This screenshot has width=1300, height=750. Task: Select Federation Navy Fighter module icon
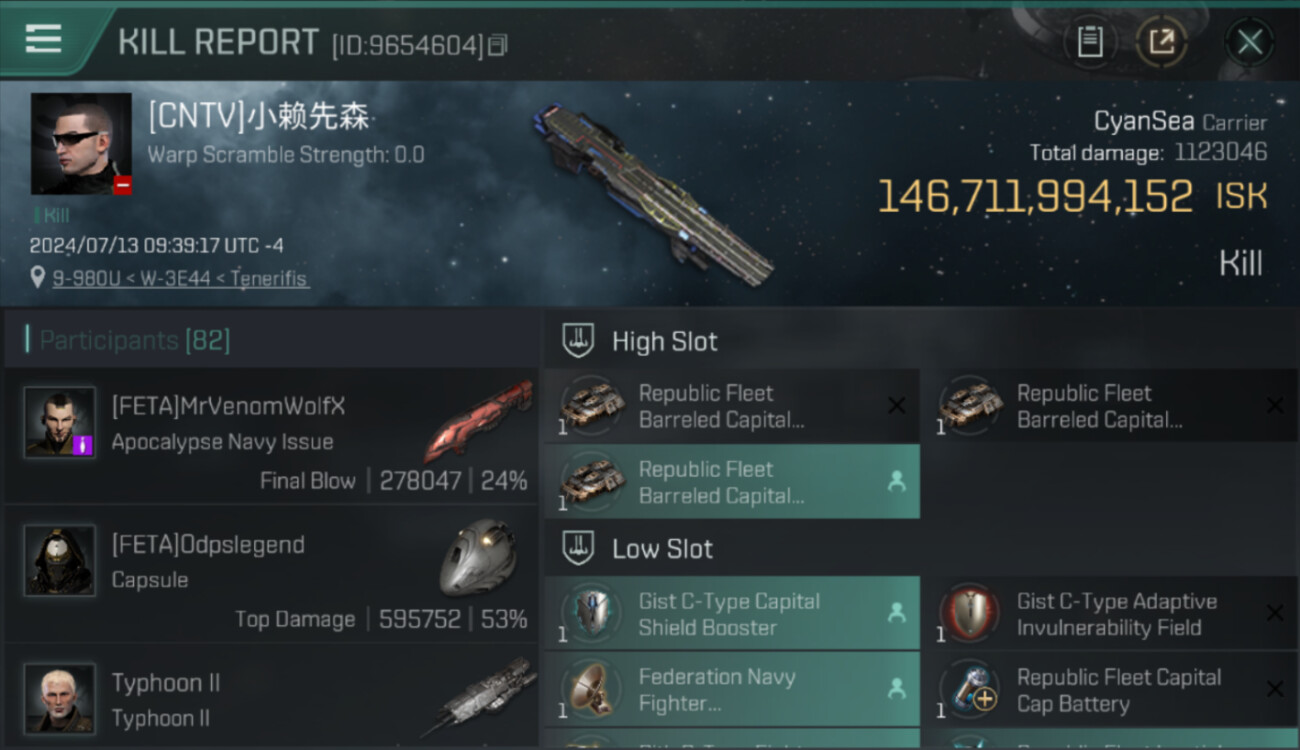tap(592, 689)
